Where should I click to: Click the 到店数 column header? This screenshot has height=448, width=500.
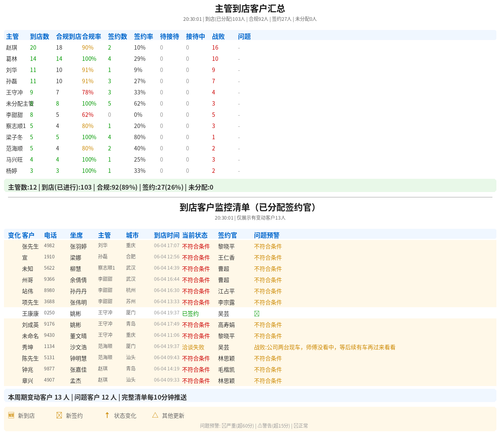39,36
